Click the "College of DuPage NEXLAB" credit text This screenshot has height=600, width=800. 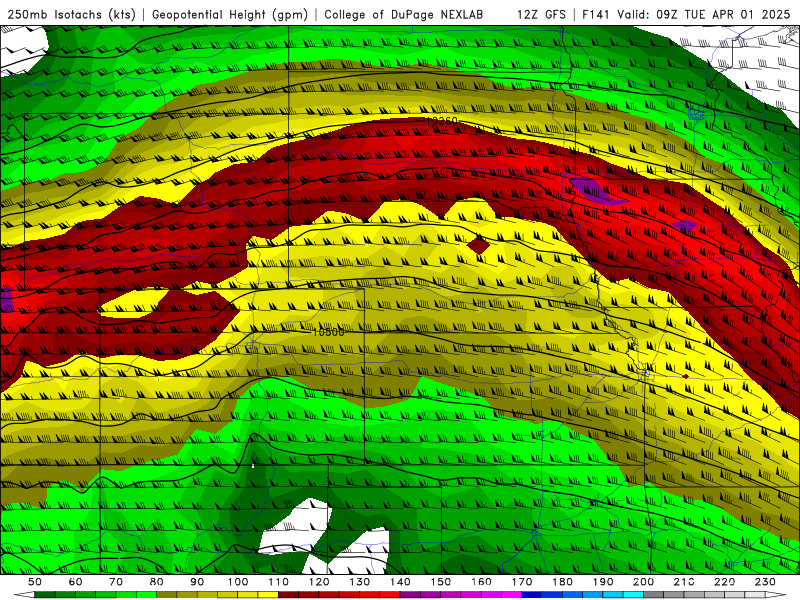[404, 14]
